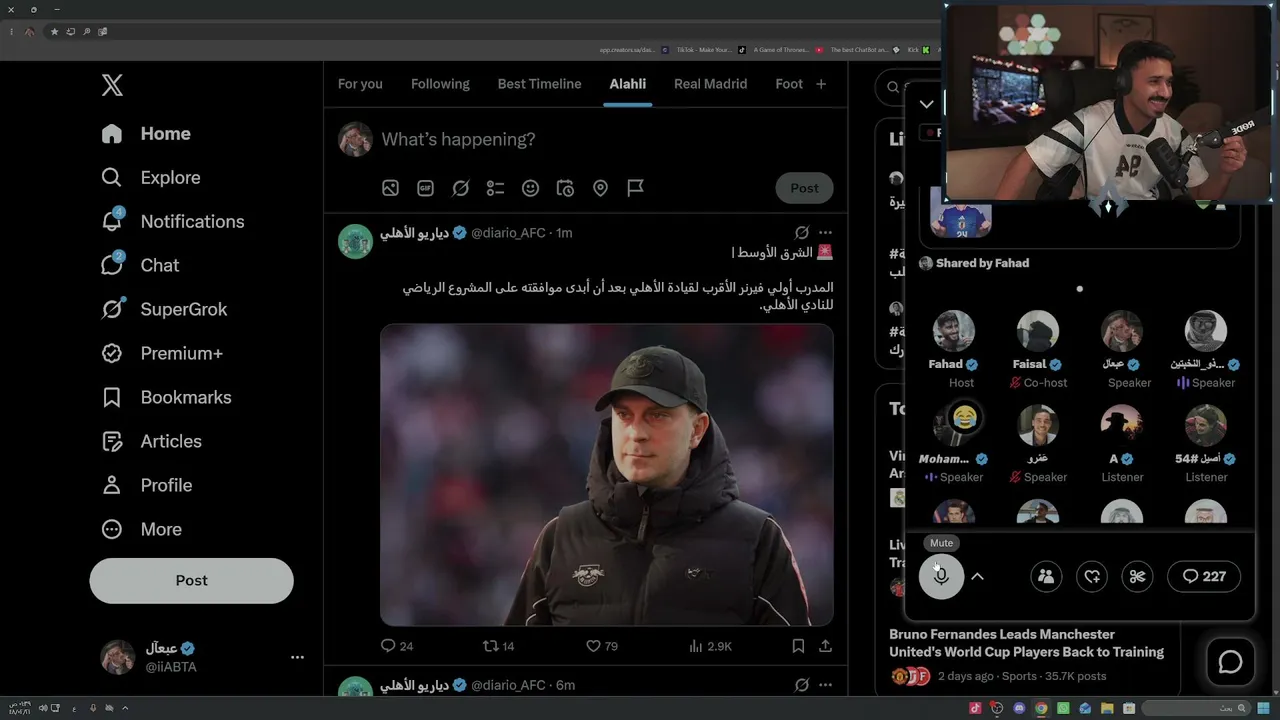Open the Grok action on first tweet
The width and height of the screenshot is (1280, 720).
(x=801, y=233)
